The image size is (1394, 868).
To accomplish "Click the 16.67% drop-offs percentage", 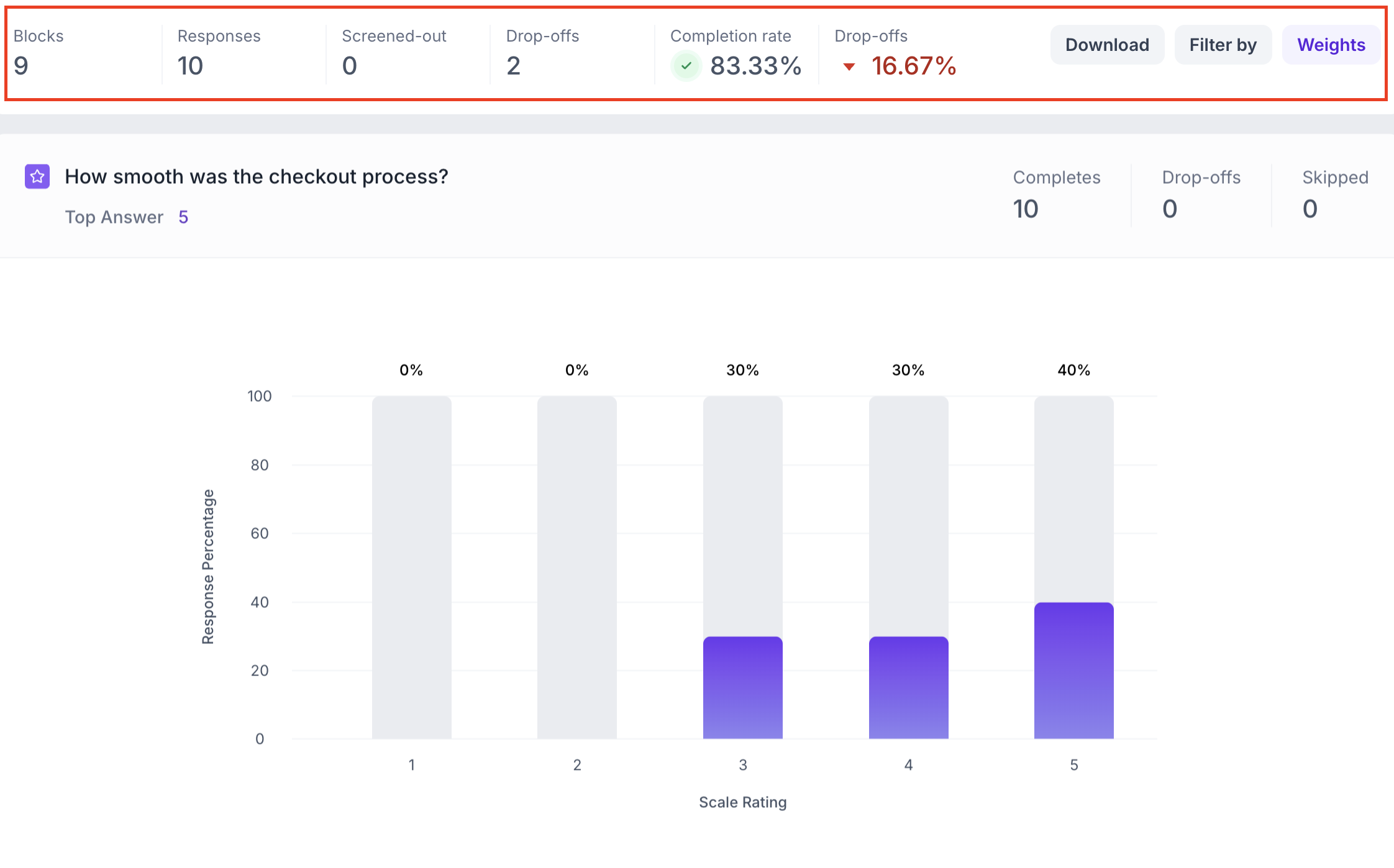I will coord(913,66).
